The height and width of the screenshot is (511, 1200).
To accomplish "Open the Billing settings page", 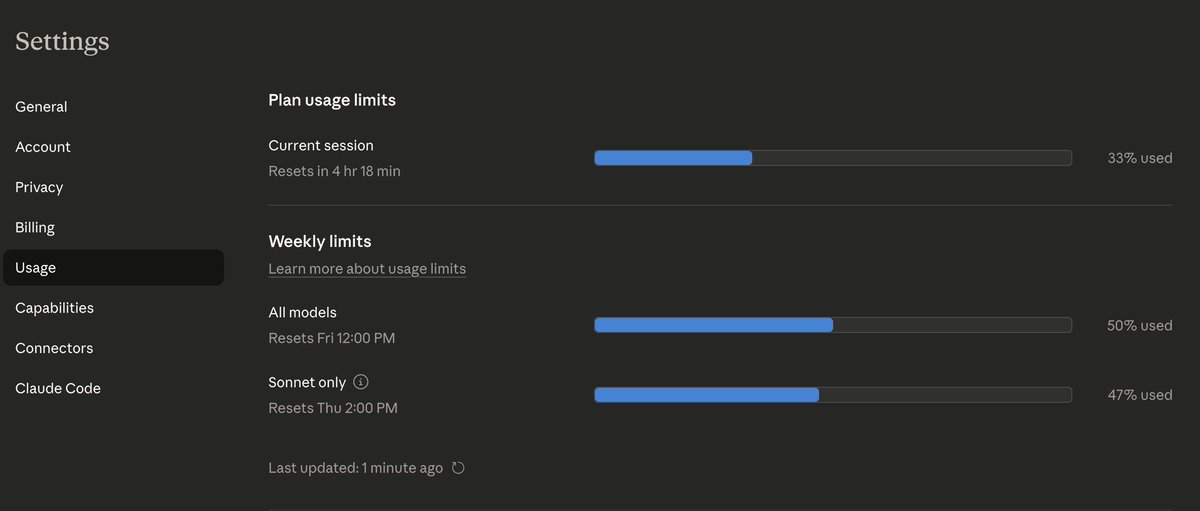I will (35, 227).
